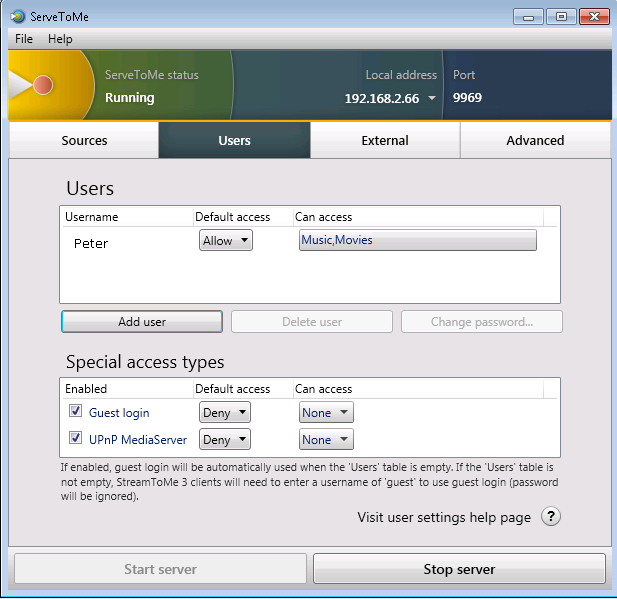Click Users table Can access column header
The height and width of the screenshot is (599, 617).
point(418,217)
